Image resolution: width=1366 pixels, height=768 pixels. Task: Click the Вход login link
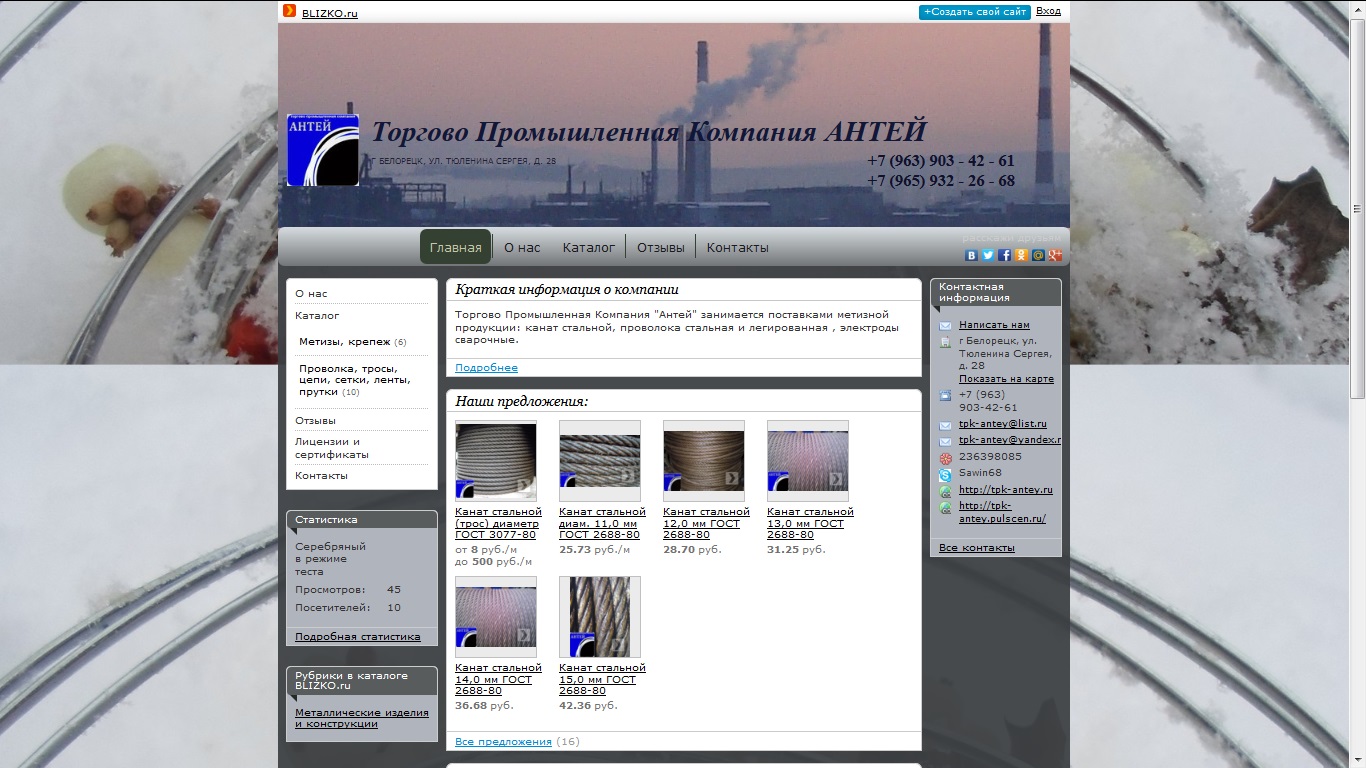pyautogui.click(x=1048, y=11)
